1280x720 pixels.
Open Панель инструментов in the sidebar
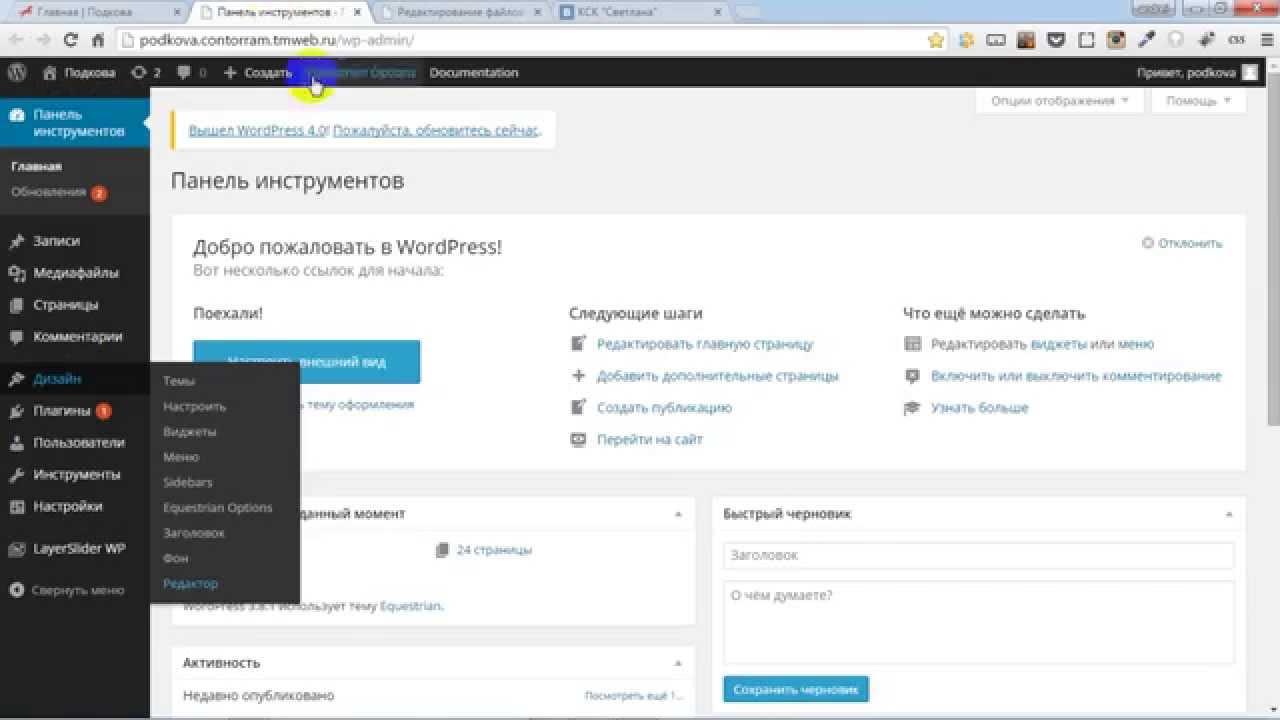(x=75, y=123)
